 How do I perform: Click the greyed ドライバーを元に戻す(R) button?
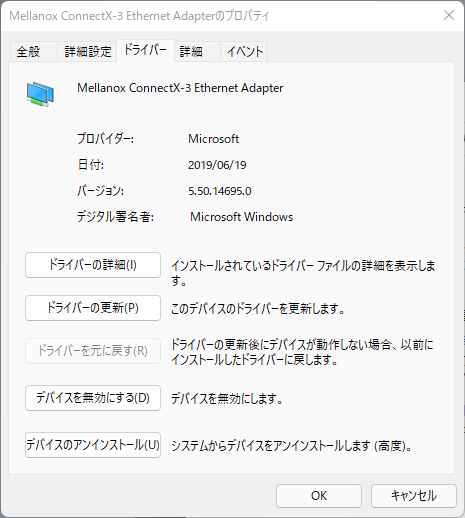point(93,351)
